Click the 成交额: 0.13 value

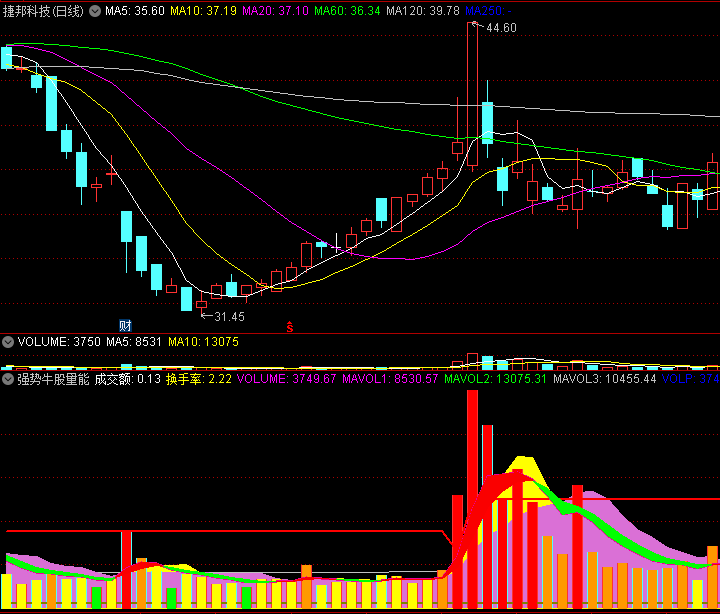(x=128, y=379)
